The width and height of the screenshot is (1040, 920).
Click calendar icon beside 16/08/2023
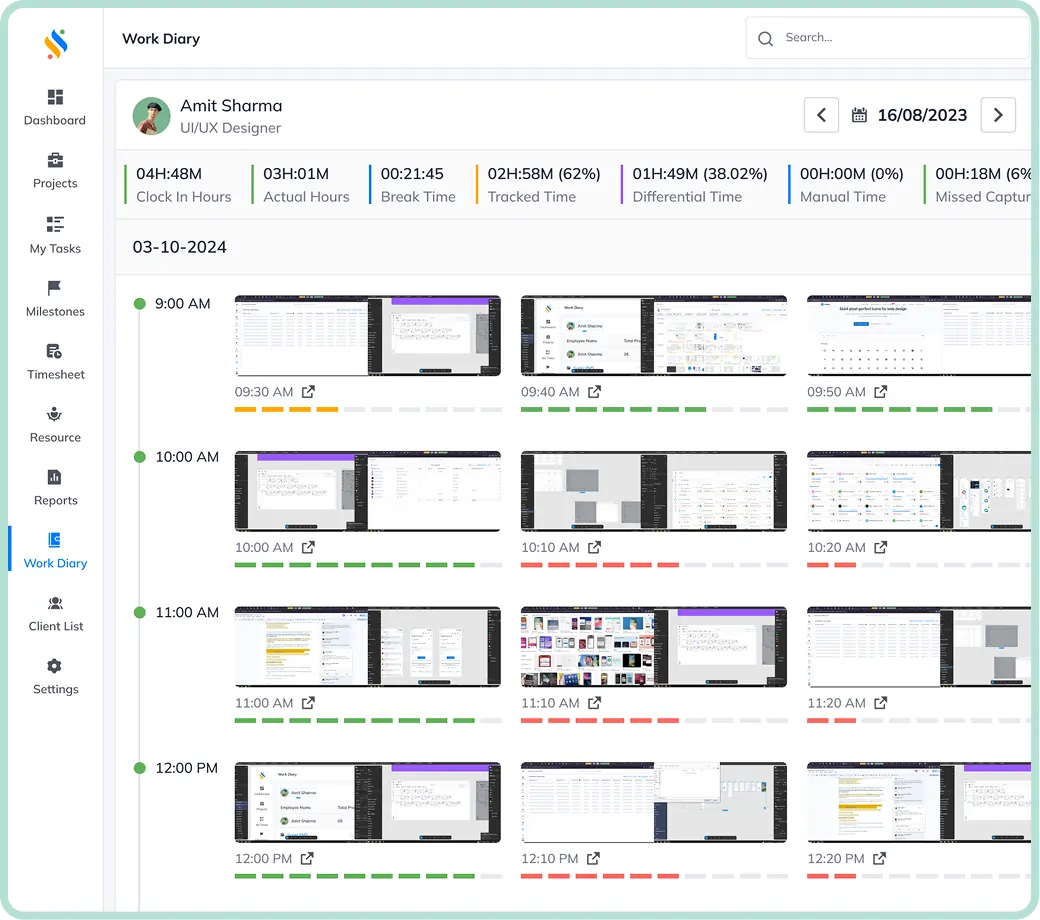[859, 115]
